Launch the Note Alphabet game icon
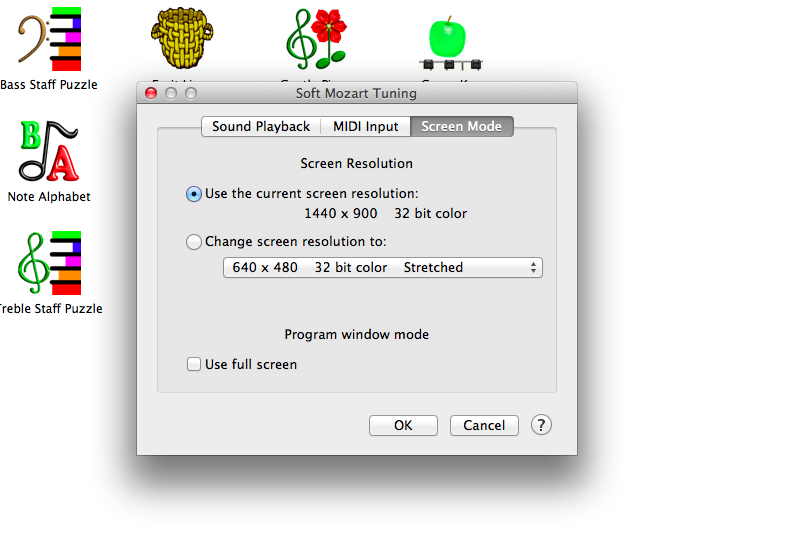 49,151
